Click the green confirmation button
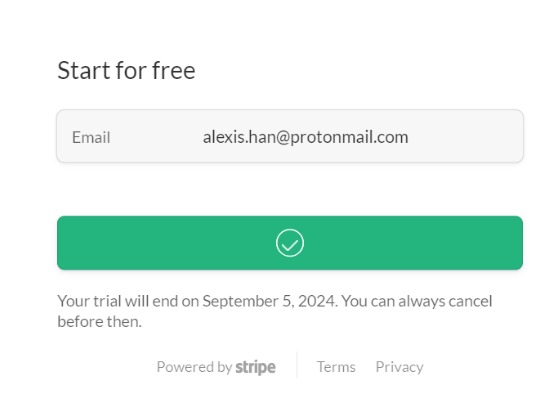 [x=290, y=243]
